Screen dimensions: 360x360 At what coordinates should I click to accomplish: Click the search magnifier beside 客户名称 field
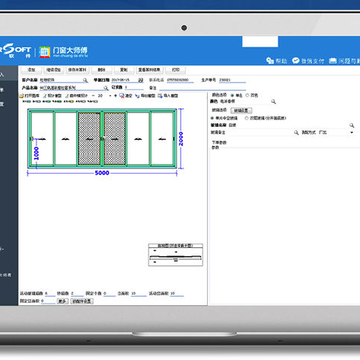tap(85, 80)
